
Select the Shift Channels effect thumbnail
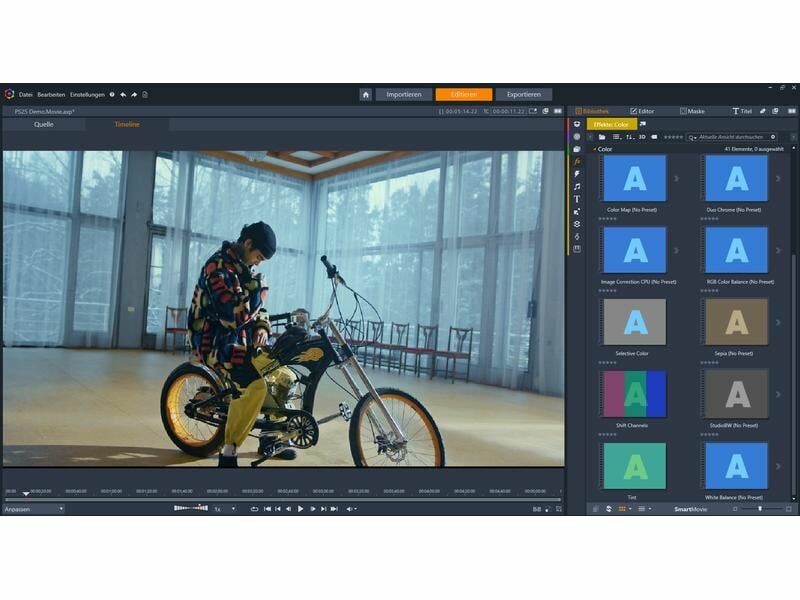[x=635, y=394]
